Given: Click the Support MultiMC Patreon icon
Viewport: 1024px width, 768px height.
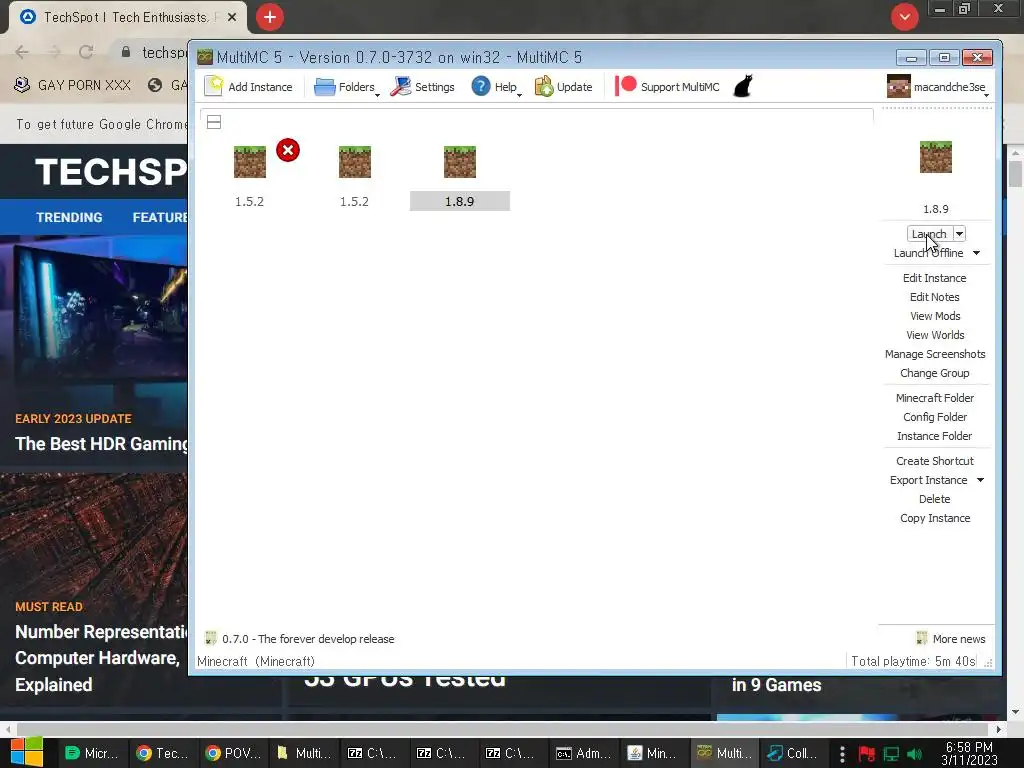Looking at the screenshot, I should 626,86.
